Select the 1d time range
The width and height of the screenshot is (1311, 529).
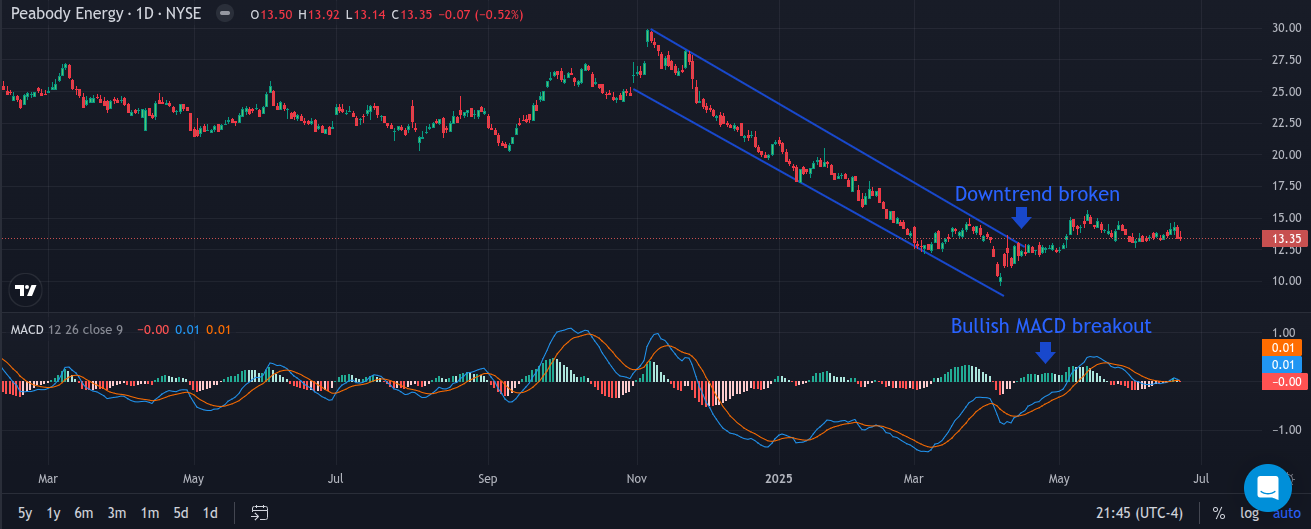[x=210, y=513]
